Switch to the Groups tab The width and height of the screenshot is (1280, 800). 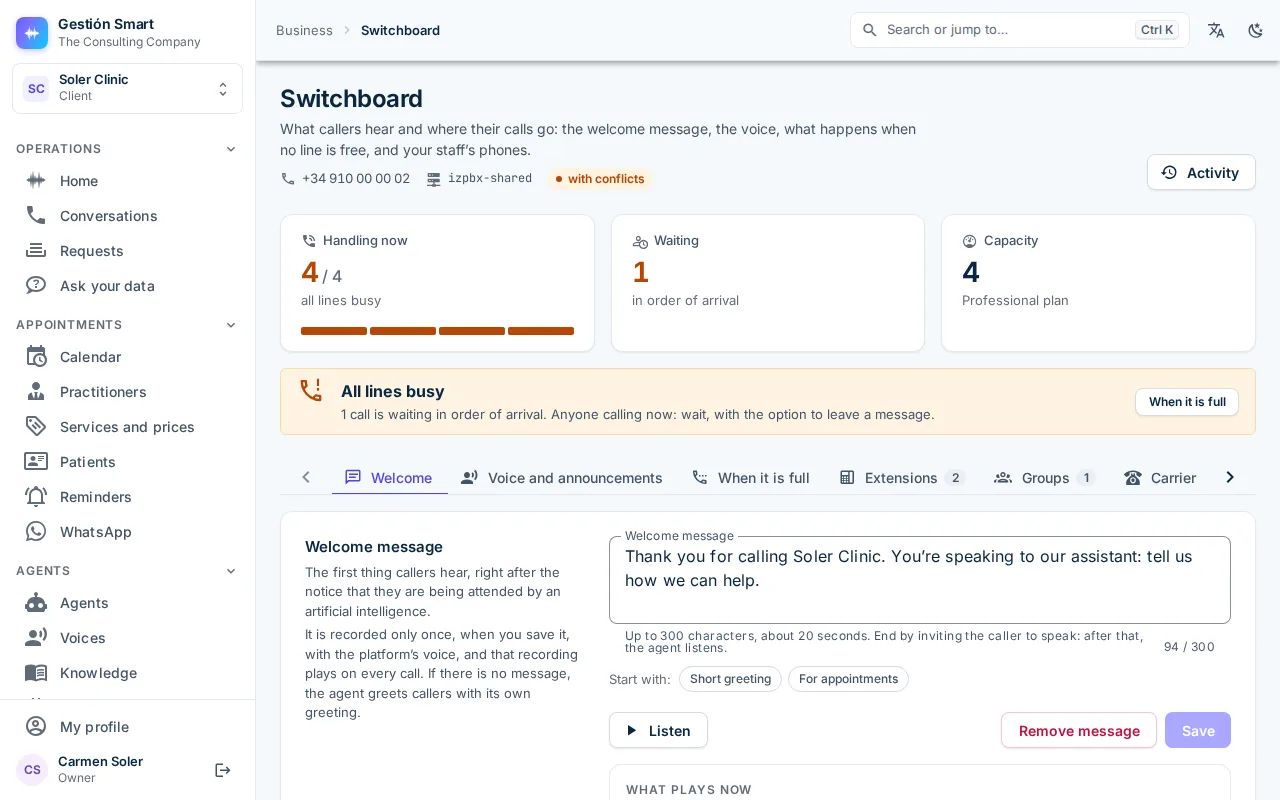1045,478
